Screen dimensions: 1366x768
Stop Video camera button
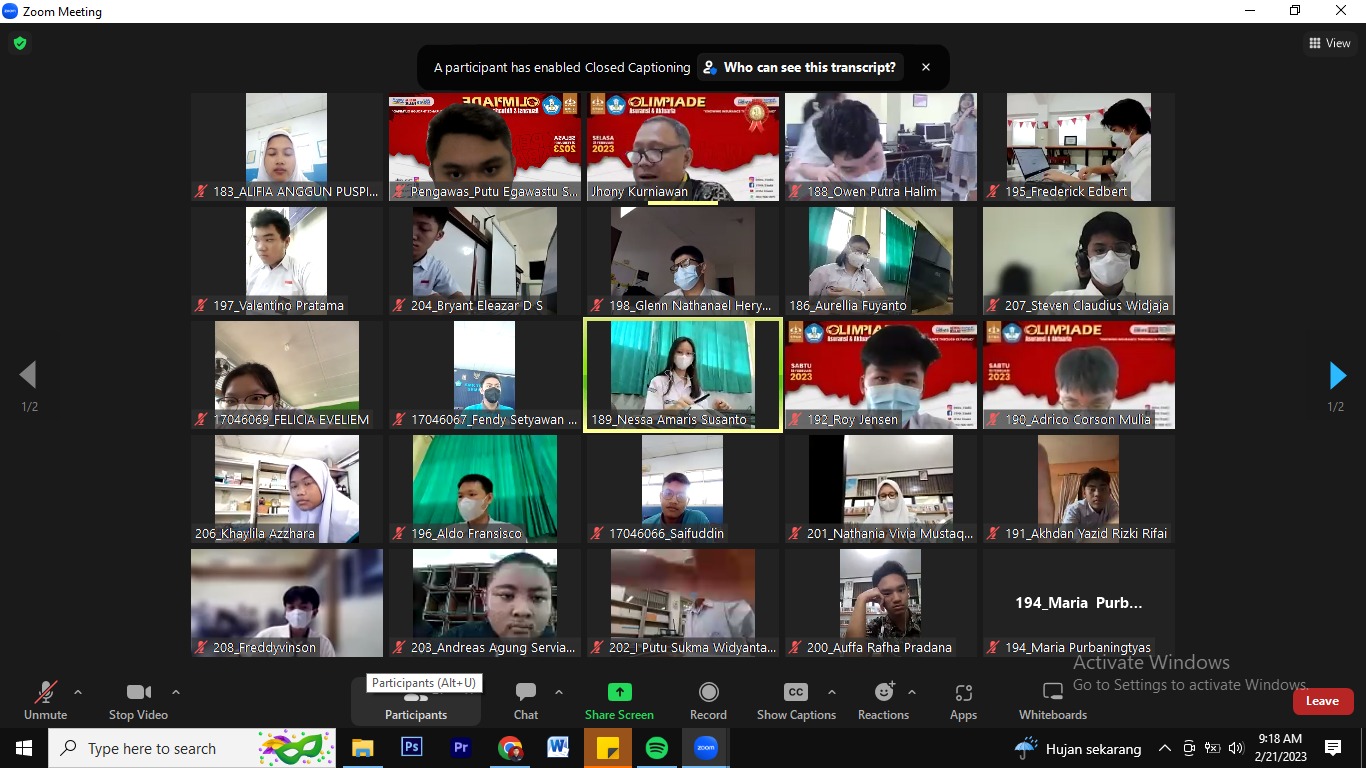coord(138,700)
